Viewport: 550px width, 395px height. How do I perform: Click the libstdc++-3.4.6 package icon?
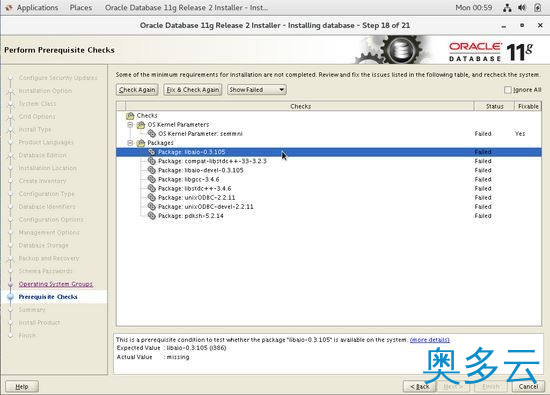click(x=152, y=188)
